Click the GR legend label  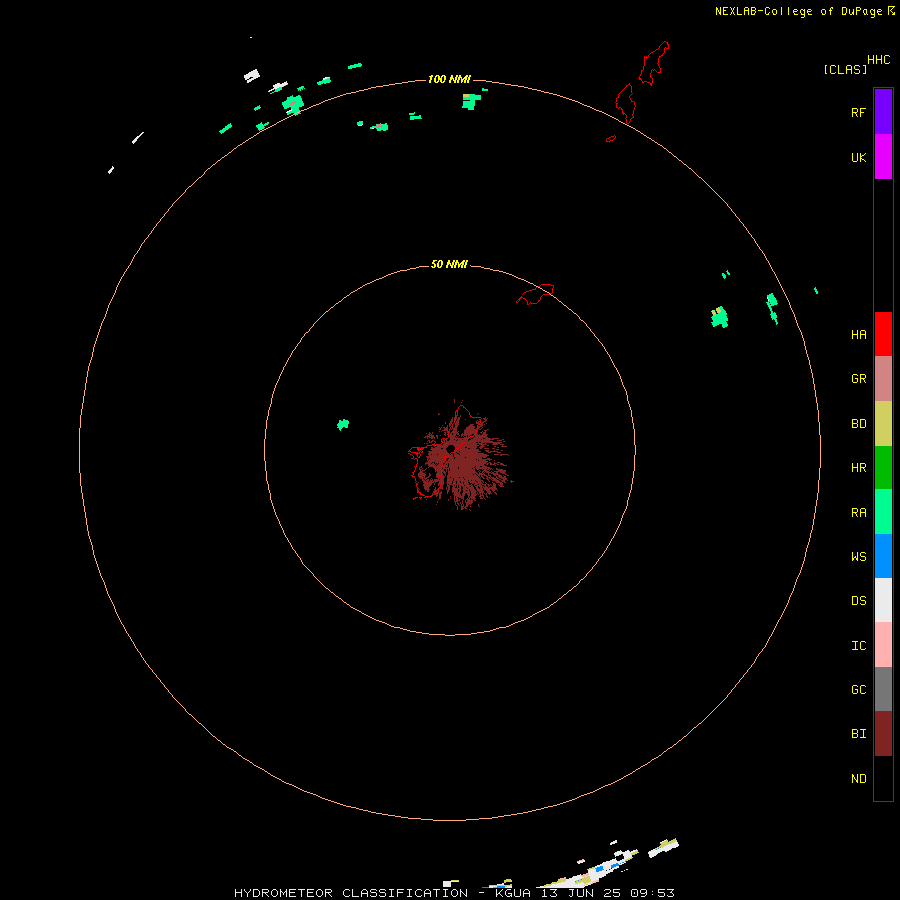[858, 379]
